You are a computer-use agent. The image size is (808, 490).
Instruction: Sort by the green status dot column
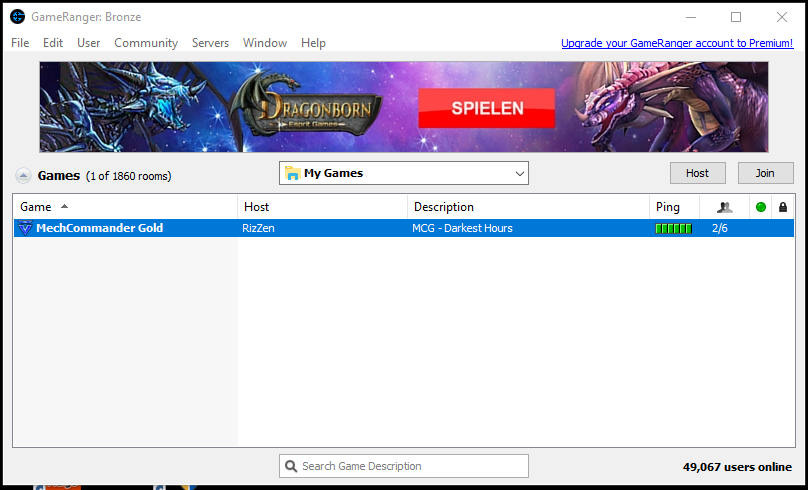coord(761,207)
